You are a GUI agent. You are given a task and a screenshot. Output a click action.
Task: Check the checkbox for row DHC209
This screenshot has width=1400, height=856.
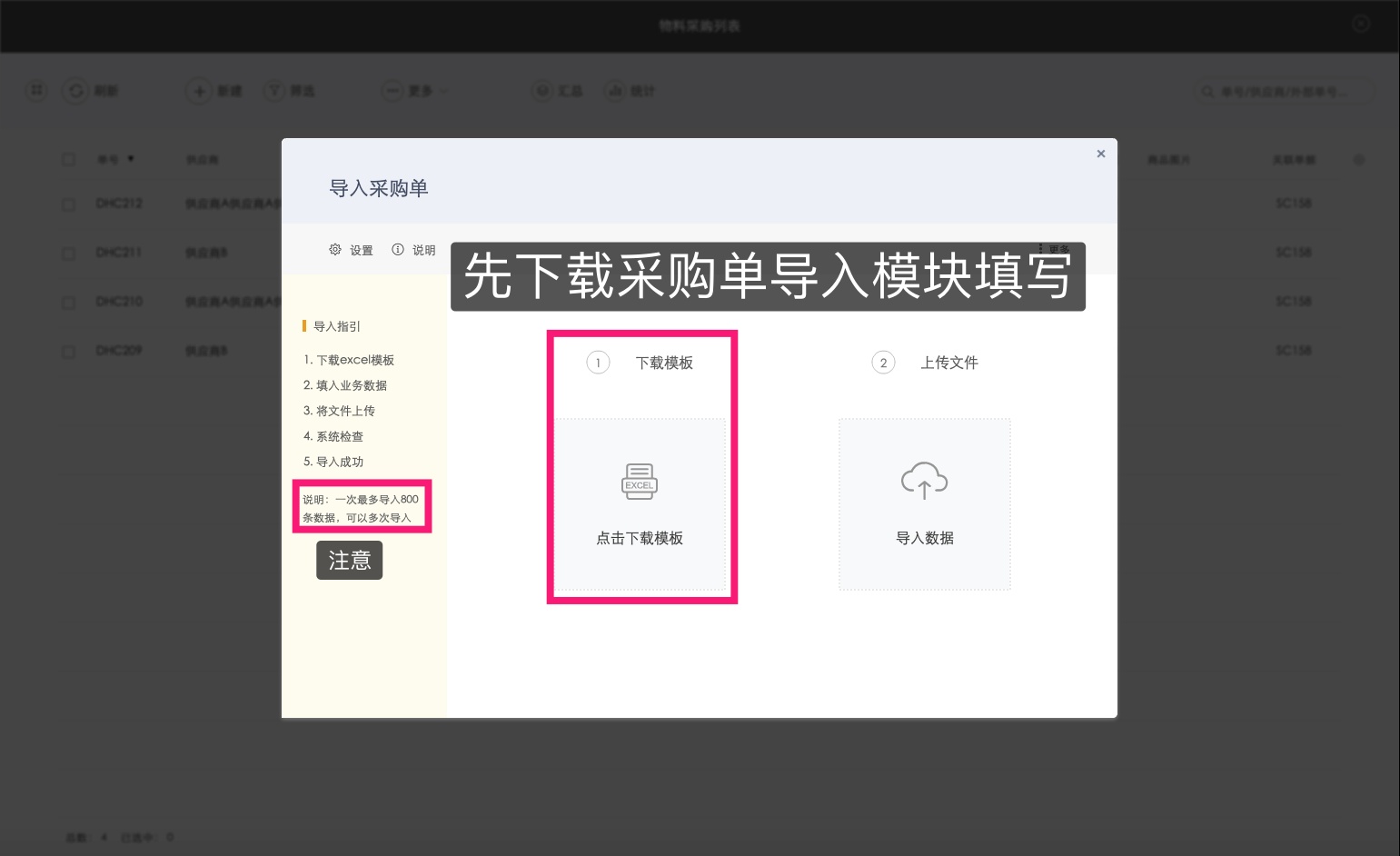(x=68, y=350)
